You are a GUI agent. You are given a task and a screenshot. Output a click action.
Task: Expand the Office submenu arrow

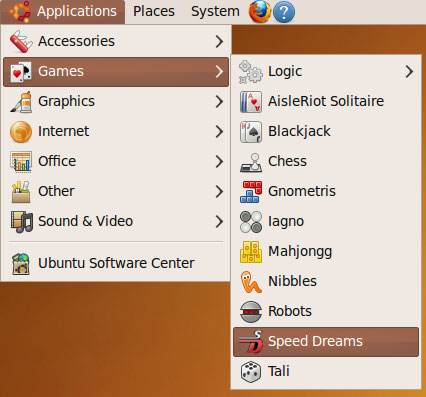219,161
